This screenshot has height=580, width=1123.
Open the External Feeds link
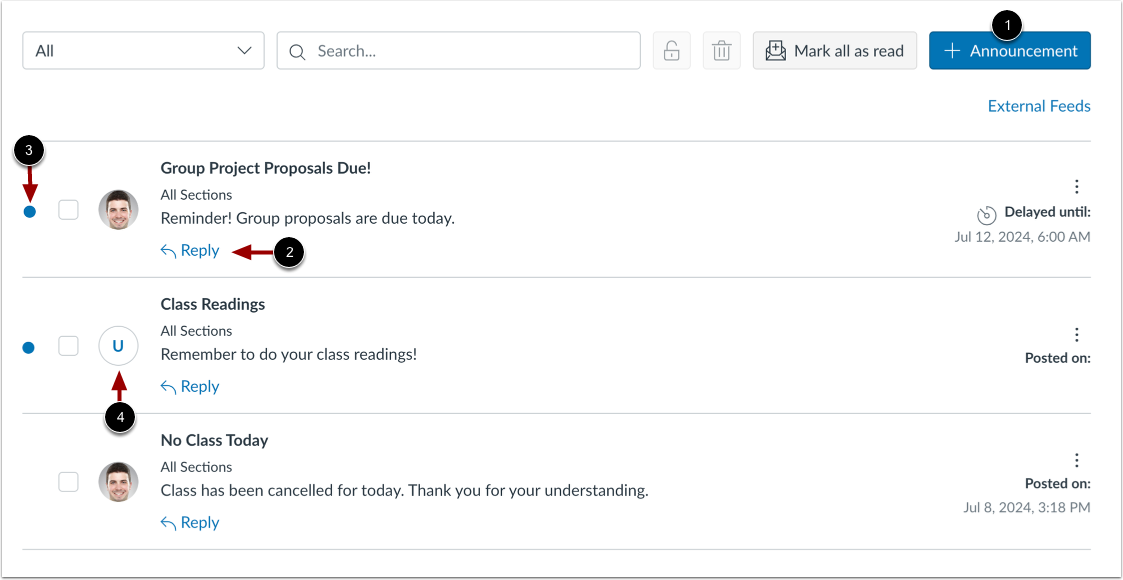[x=1038, y=105]
